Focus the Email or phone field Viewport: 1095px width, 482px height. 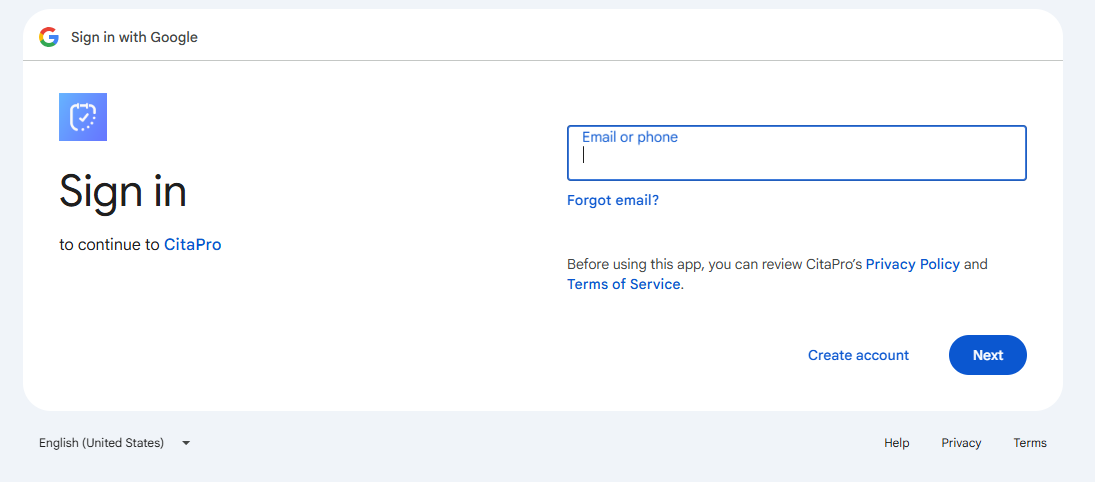pos(797,153)
